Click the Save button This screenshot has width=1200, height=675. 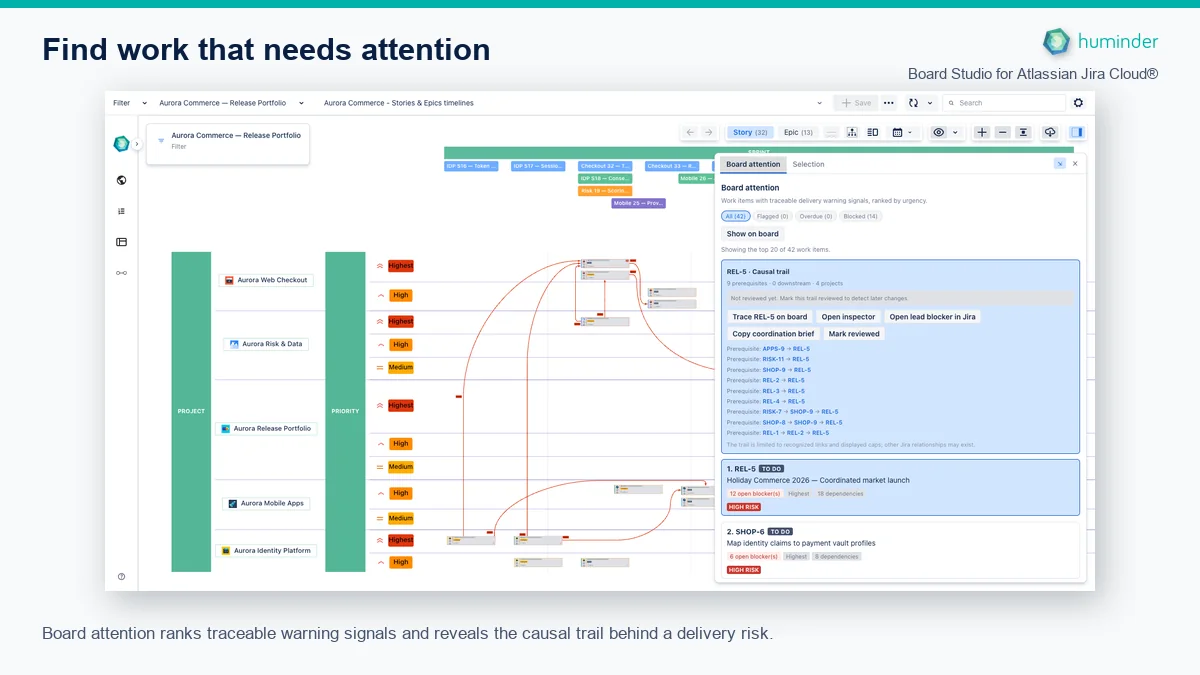(856, 103)
